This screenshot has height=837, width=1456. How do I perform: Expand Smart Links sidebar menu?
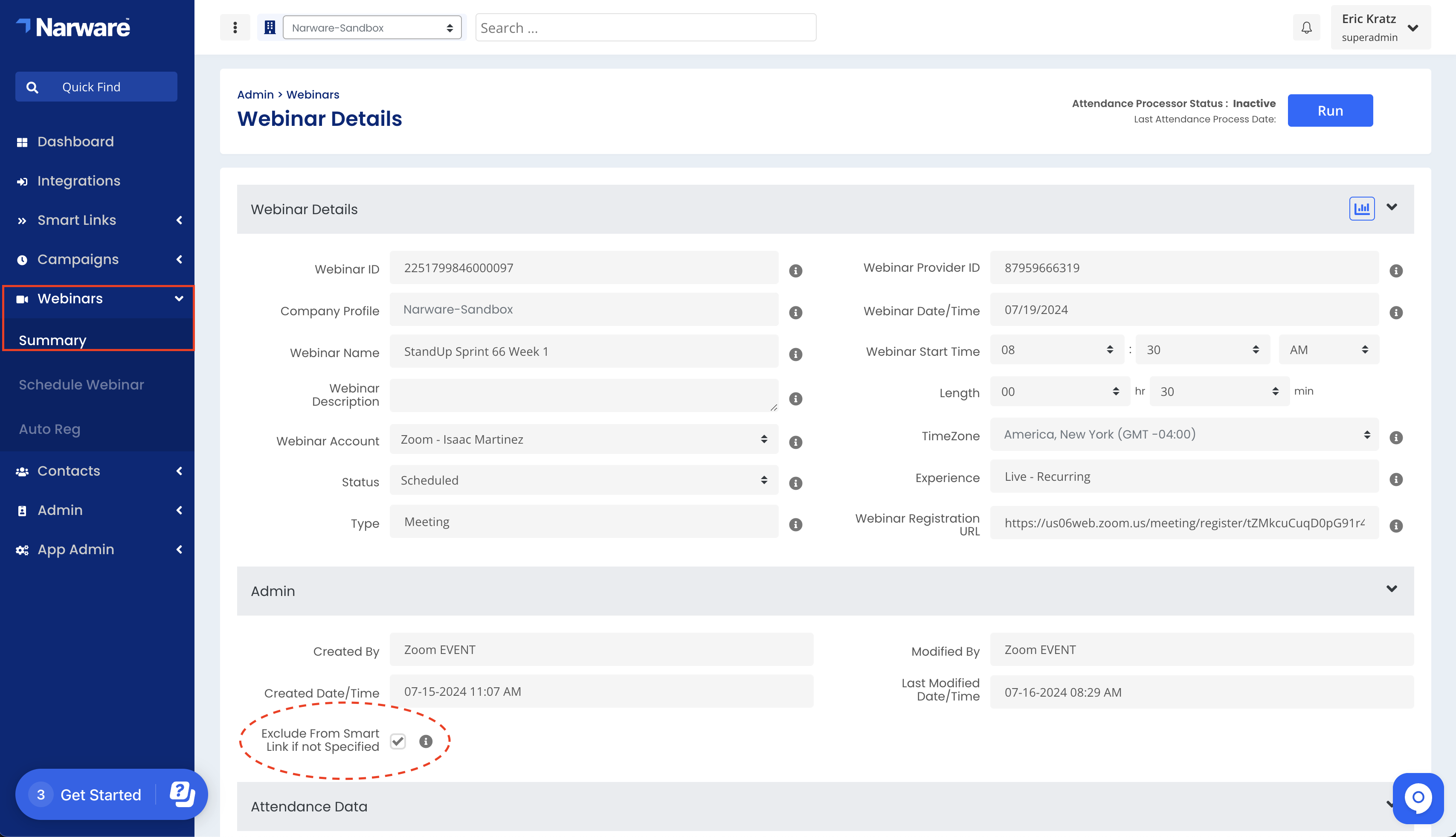click(x=96, y=220)
